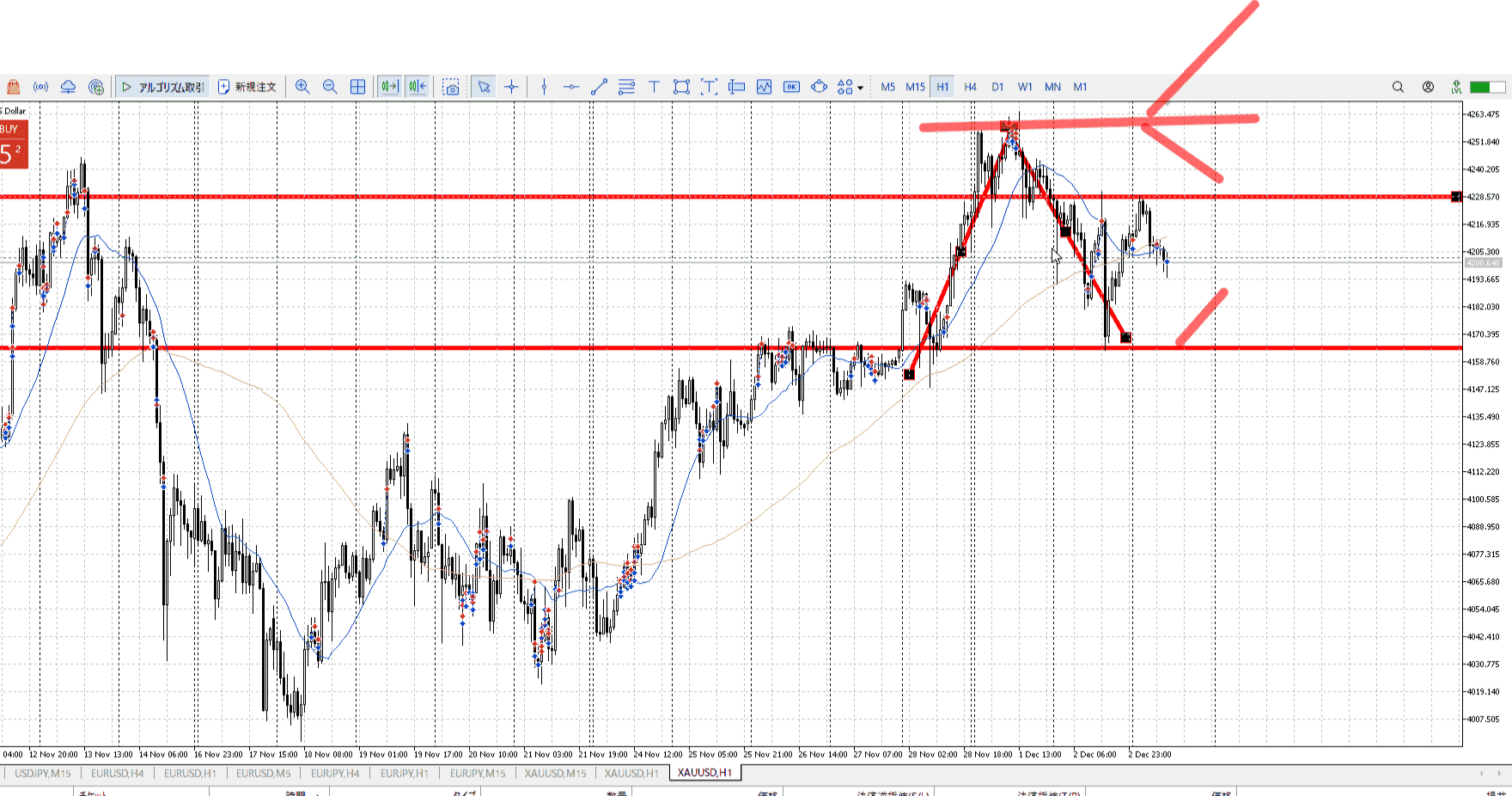The image size is (1512, 796).
Task: Toggle the アルゴリズム取引 algo trading button
Action: coord(162,87)
